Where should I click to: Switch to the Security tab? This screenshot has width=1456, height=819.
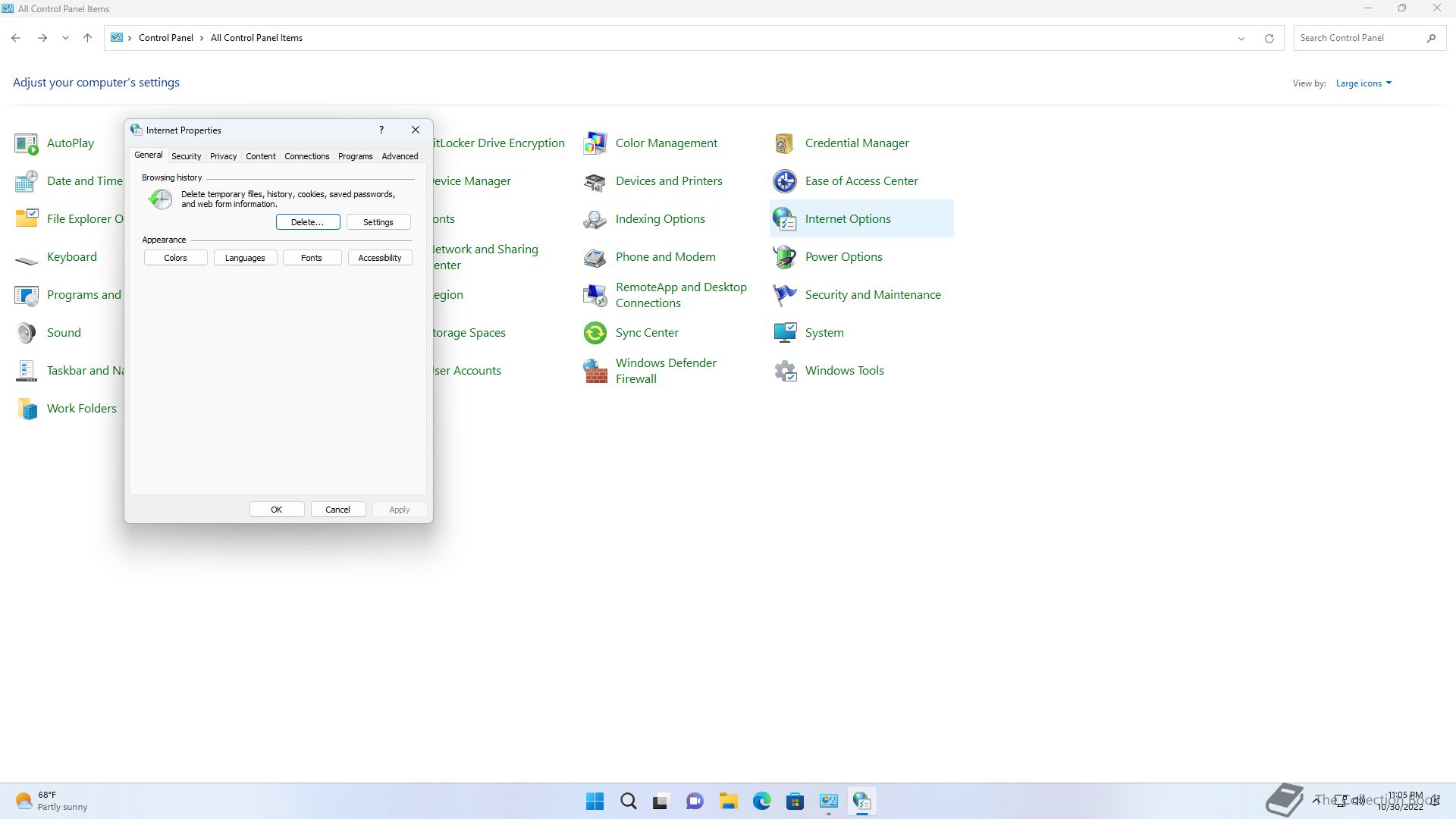pos(186,156)
